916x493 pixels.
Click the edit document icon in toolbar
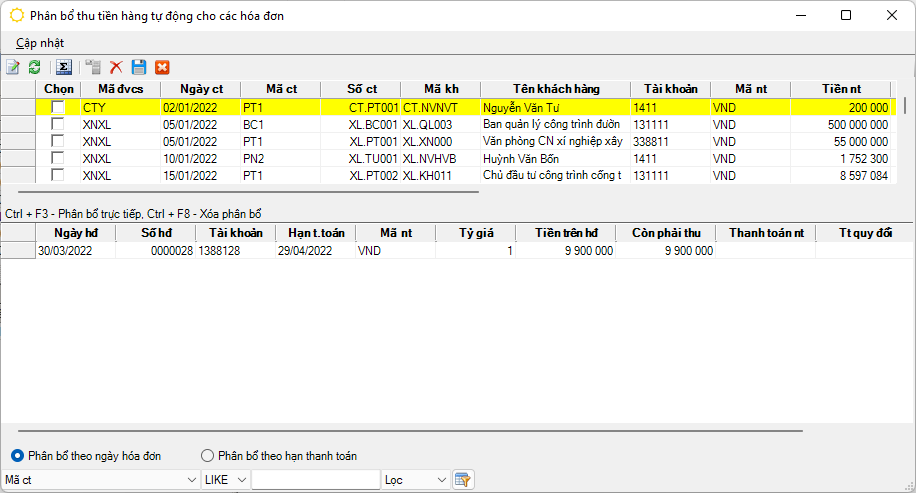(x=13, y=67)
